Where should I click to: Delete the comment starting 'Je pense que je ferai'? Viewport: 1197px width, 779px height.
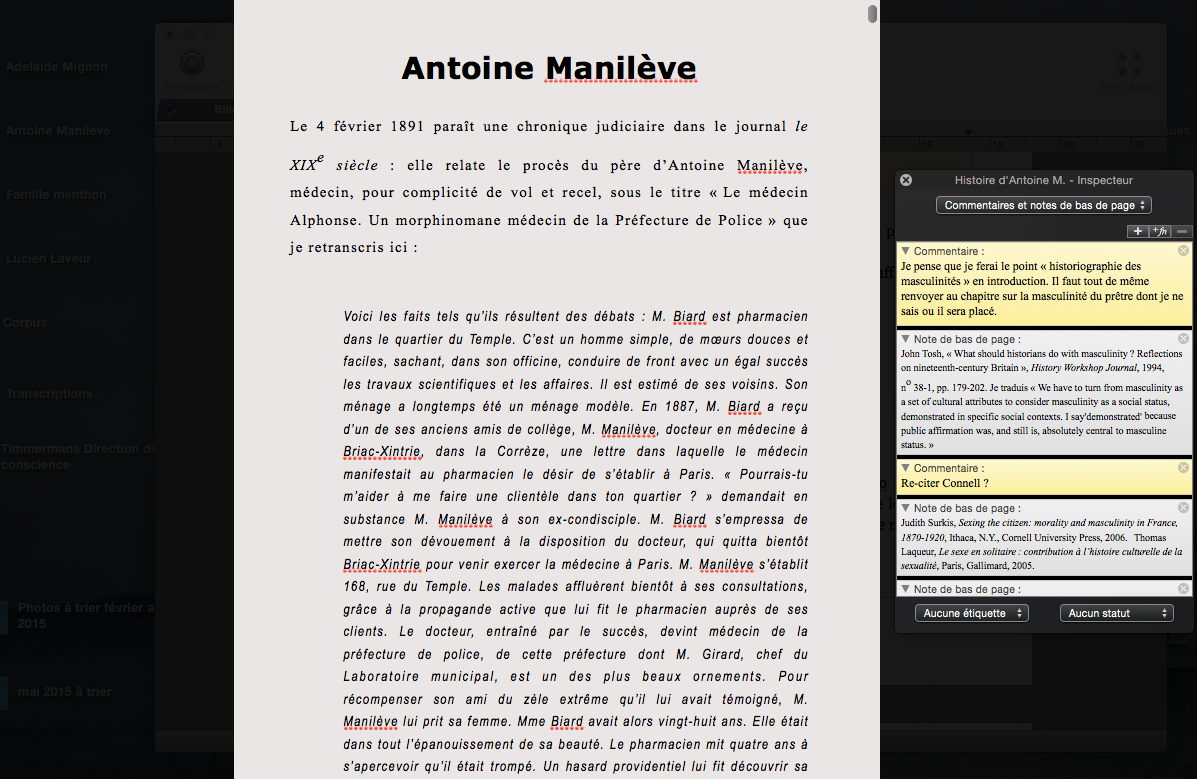(1183, 251)
